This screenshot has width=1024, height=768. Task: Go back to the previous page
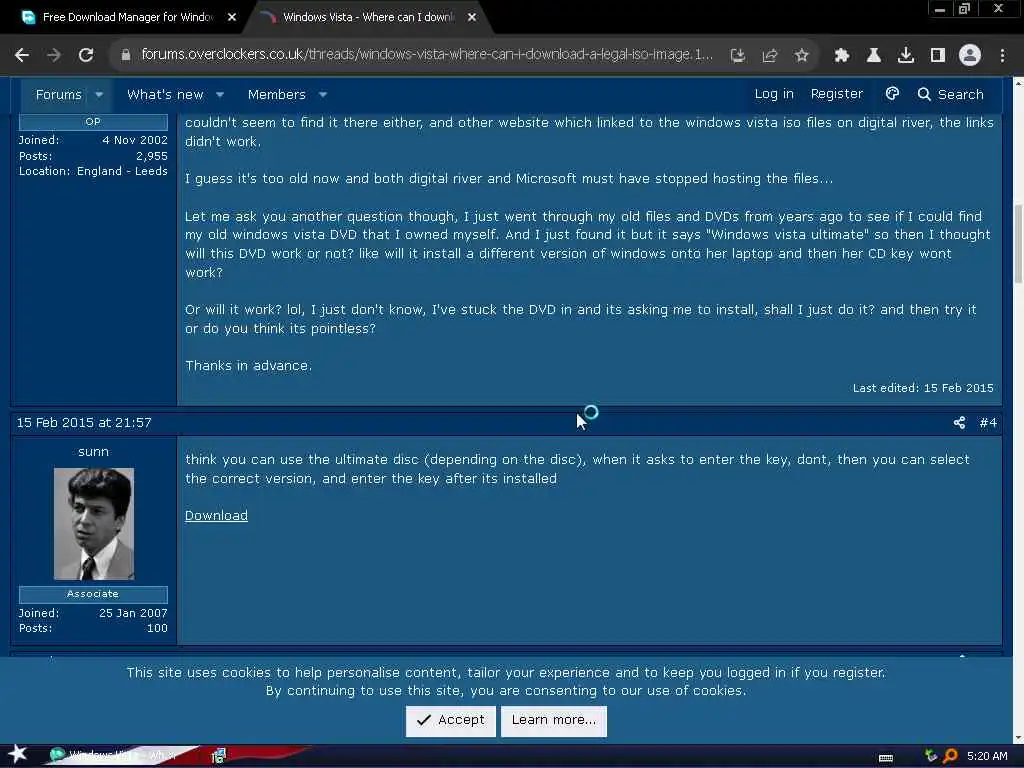[x=22, y=56]
